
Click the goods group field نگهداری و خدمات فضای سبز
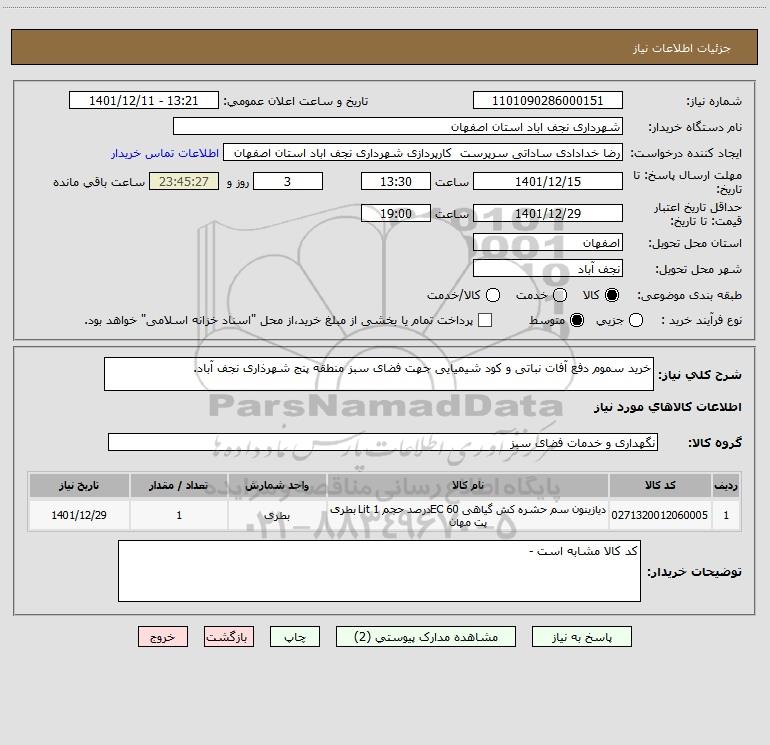(x=383, y=442)
